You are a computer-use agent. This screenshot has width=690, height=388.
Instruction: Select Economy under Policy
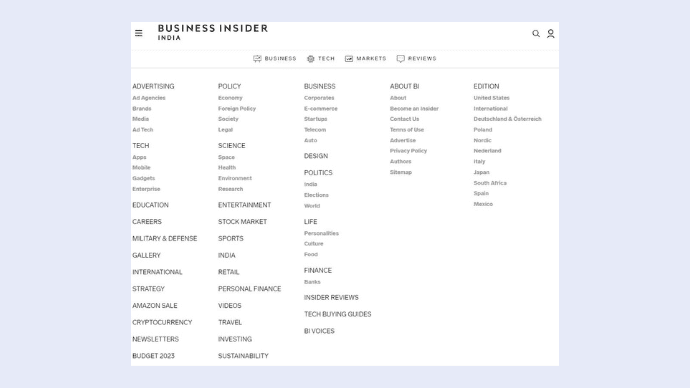point(230,98)
